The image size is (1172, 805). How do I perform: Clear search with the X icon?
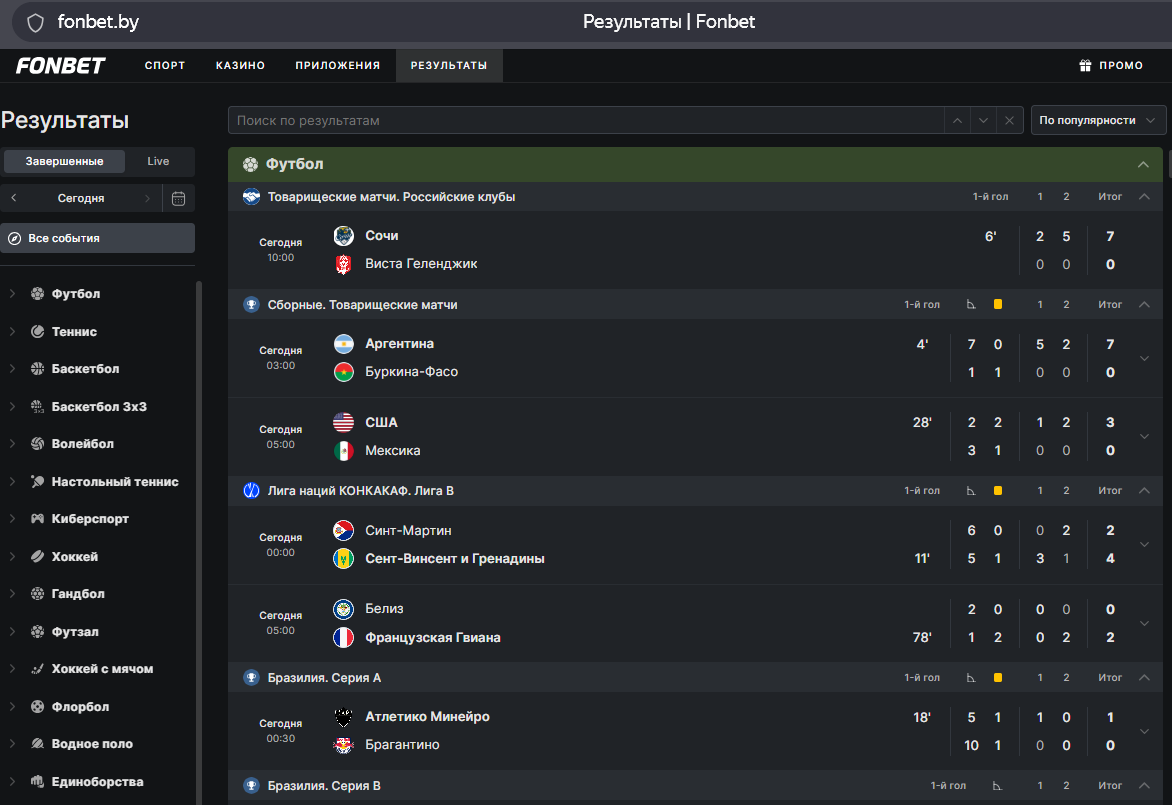tap(1009, 120)
